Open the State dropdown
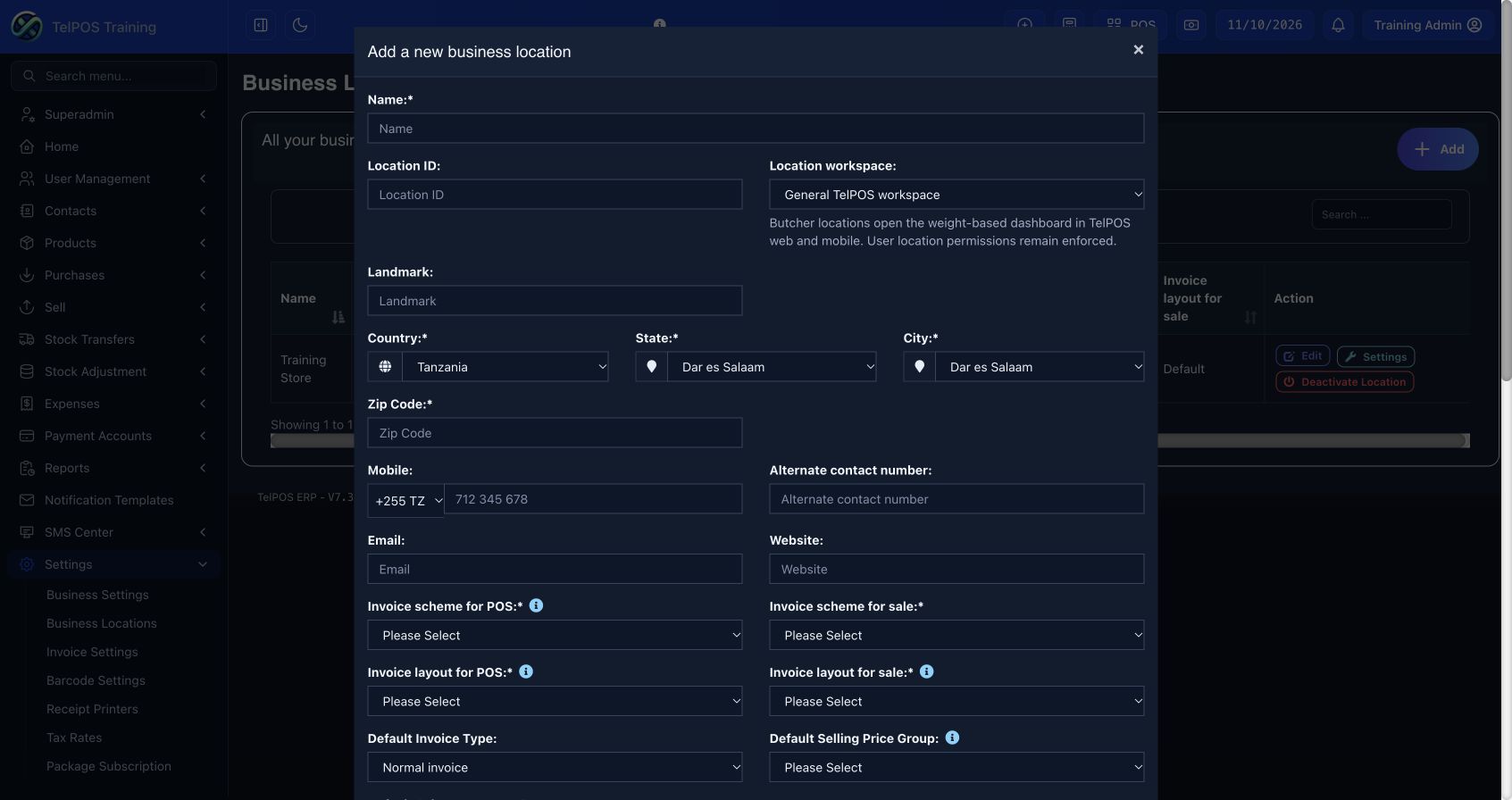Image resolution: width=1512 pixels, height=800 pixels. (x=772, y=367)
